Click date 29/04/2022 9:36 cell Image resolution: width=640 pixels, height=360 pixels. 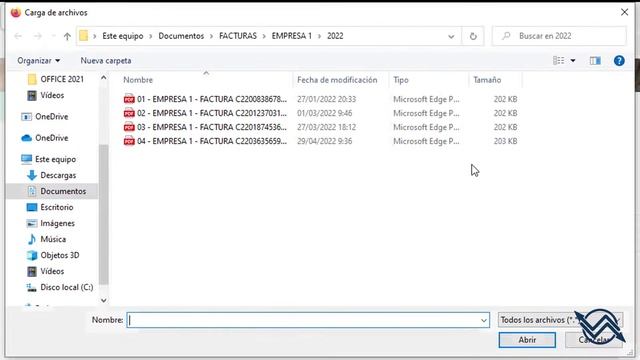tap(324, 141)
